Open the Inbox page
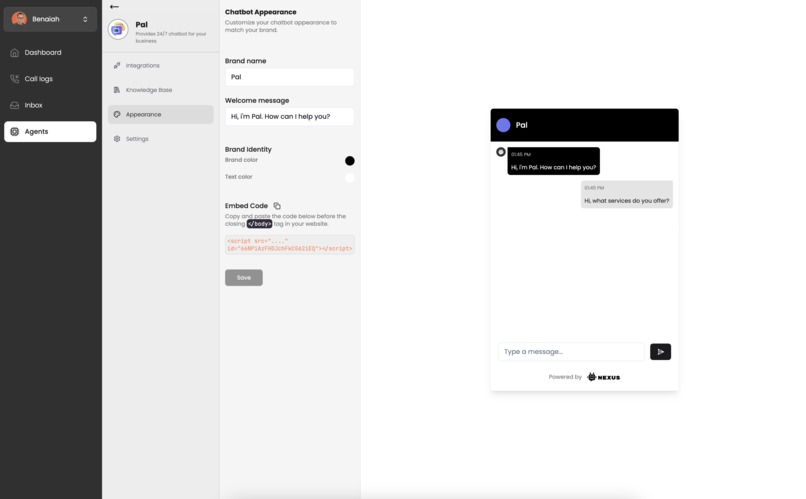 (x=50, y=105)
